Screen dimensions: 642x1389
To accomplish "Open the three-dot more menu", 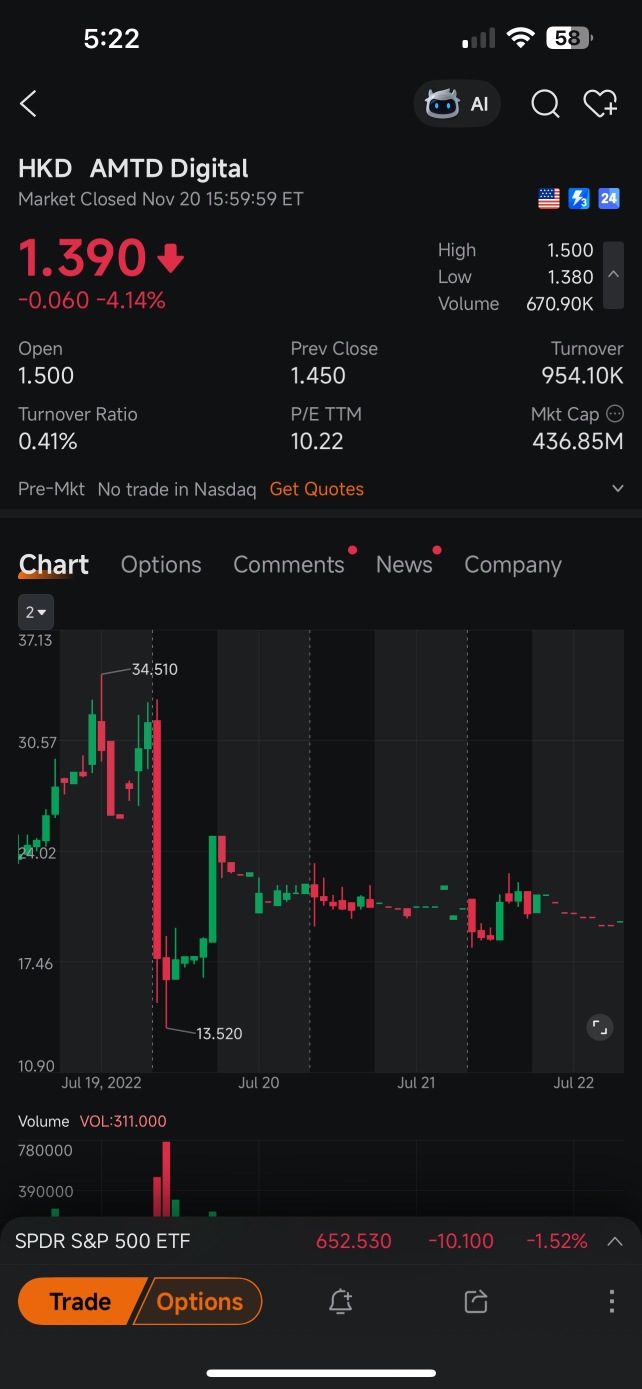I will click(611, 1301).
